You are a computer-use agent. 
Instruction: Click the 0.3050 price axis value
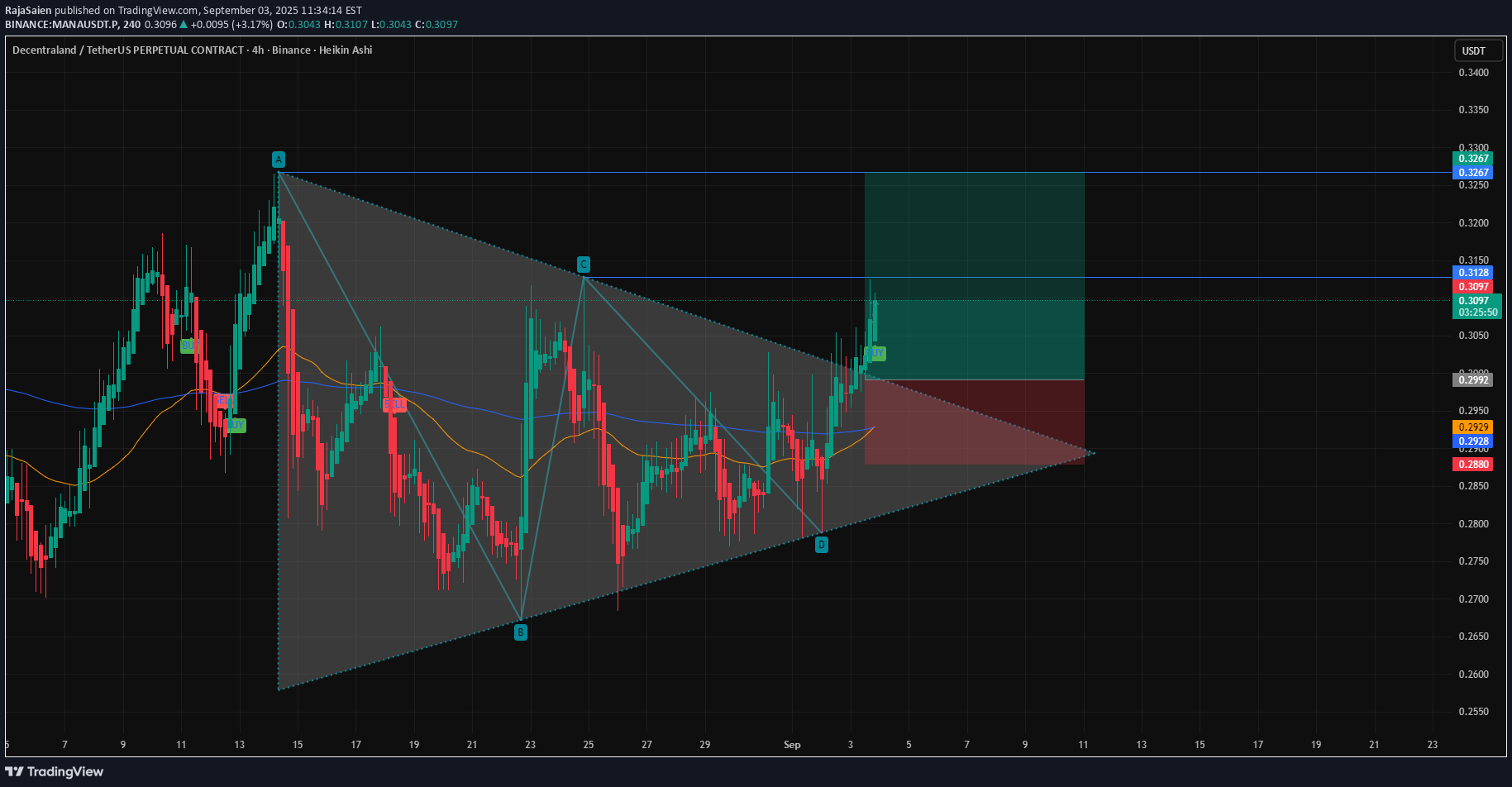pos(1473,336)
